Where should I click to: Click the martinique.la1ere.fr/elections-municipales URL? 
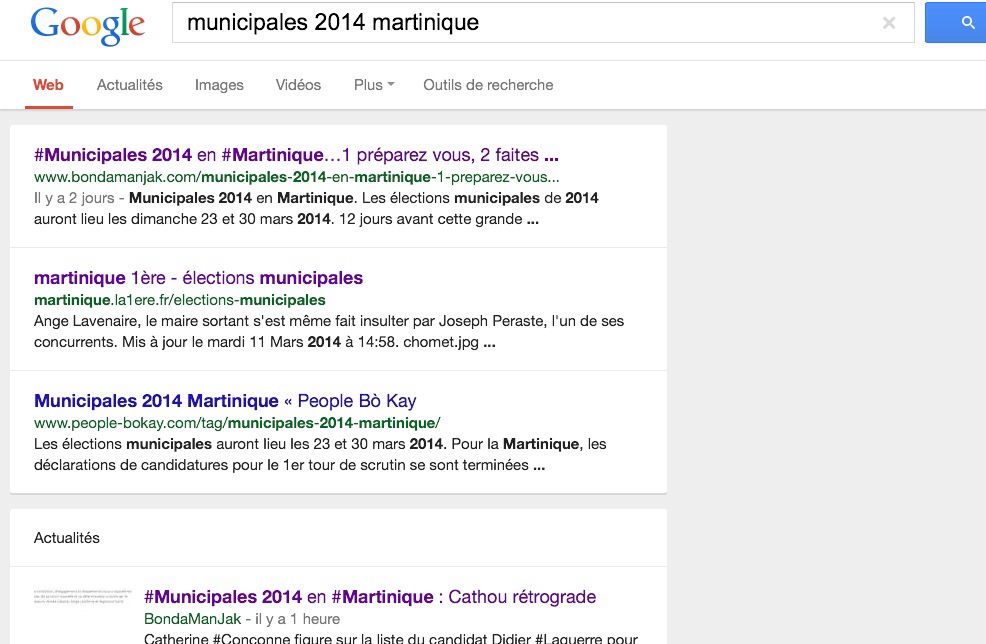tap(180, 300)
